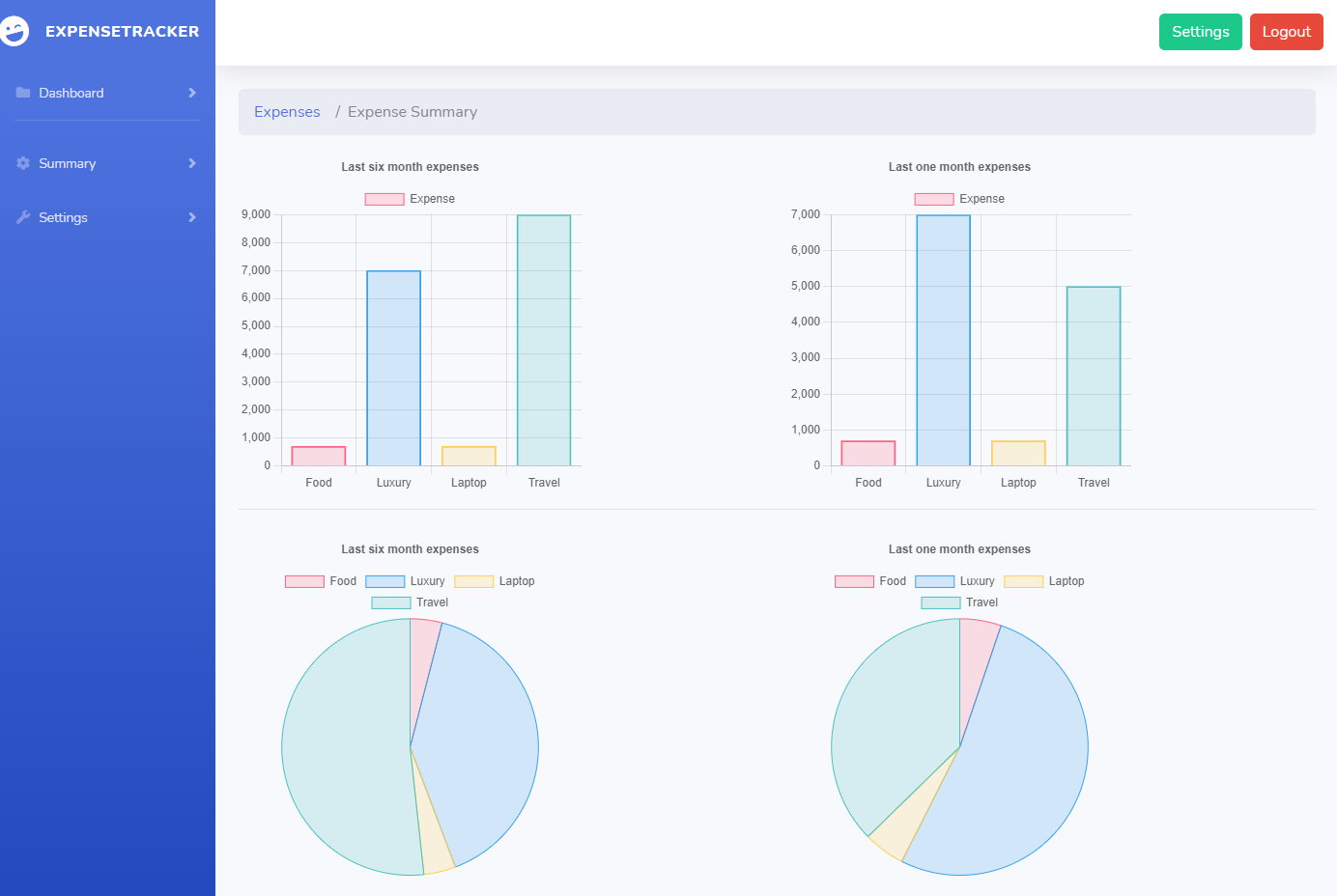Image resolution: width=1337 pixels, height=896 pixels.
Task: Toggle Travel legend in one month pie chart
Action: tap(959, 602)
